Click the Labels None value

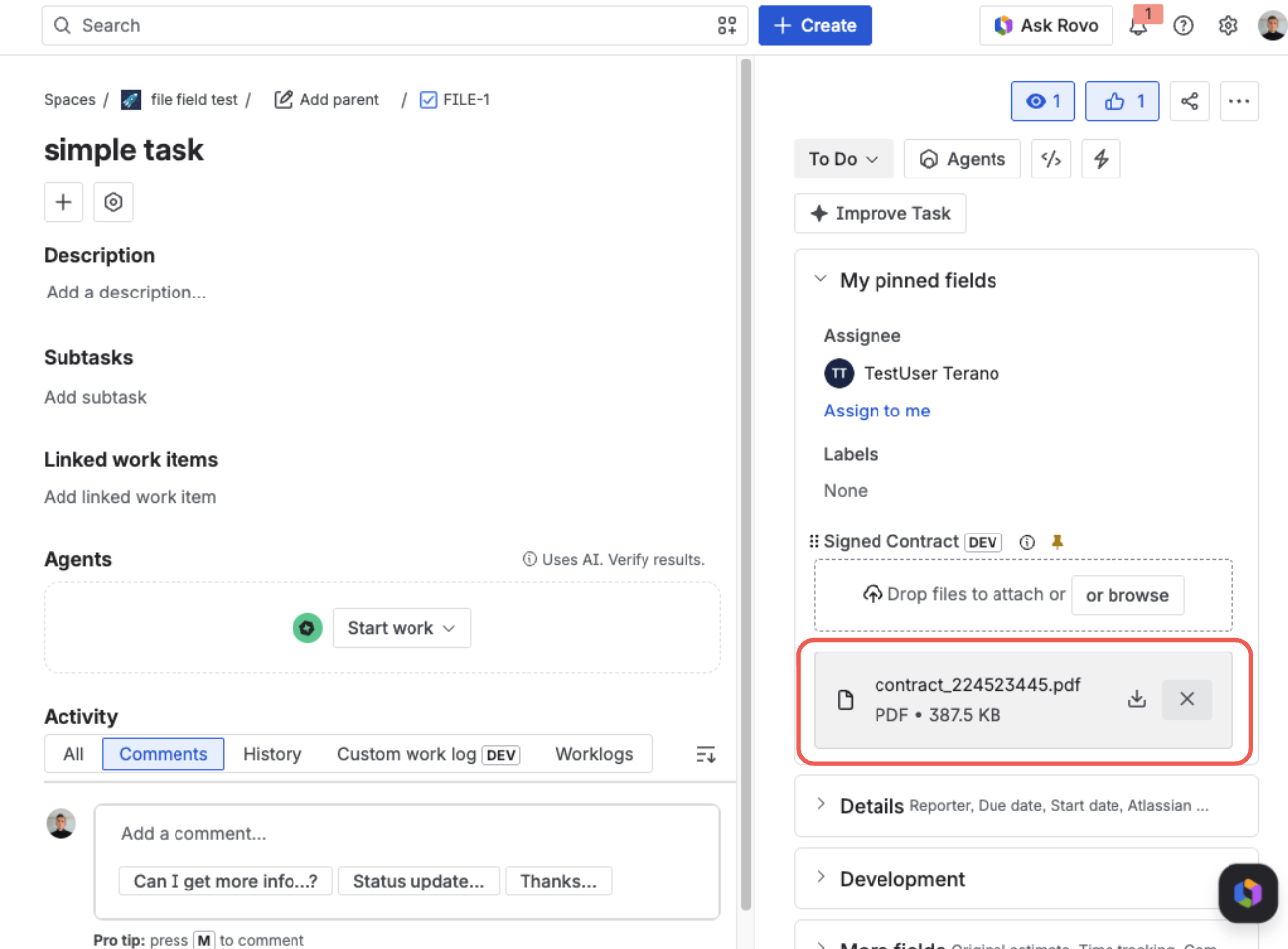click(x=846, y=491)
